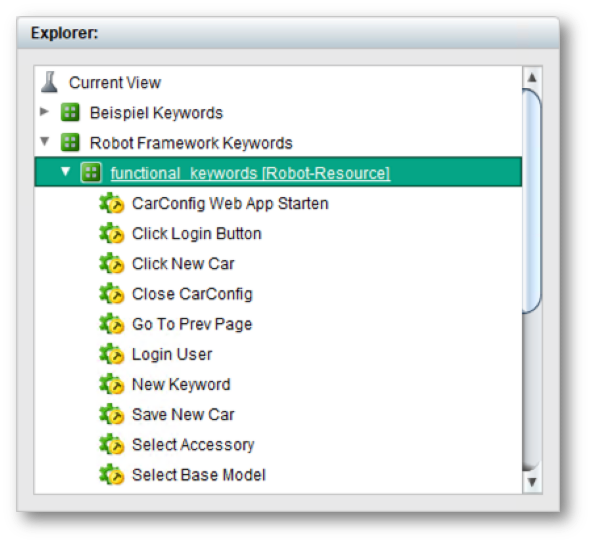Select the Save New Car keyword

point(183,415)
